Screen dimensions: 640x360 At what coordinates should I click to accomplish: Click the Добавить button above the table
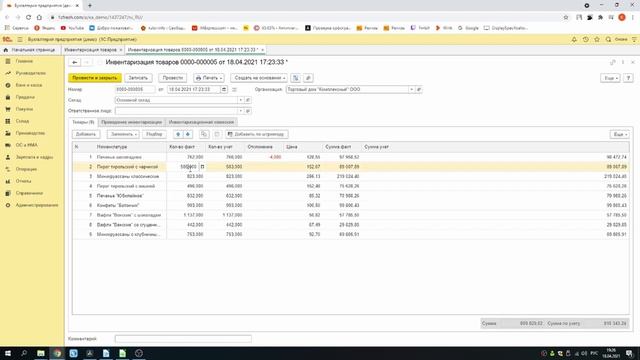(x=86, y=134)
